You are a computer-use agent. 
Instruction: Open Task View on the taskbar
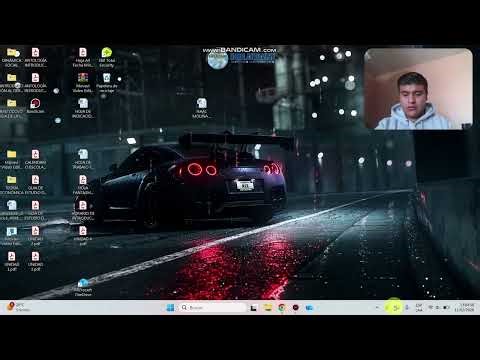pos(254,307)
